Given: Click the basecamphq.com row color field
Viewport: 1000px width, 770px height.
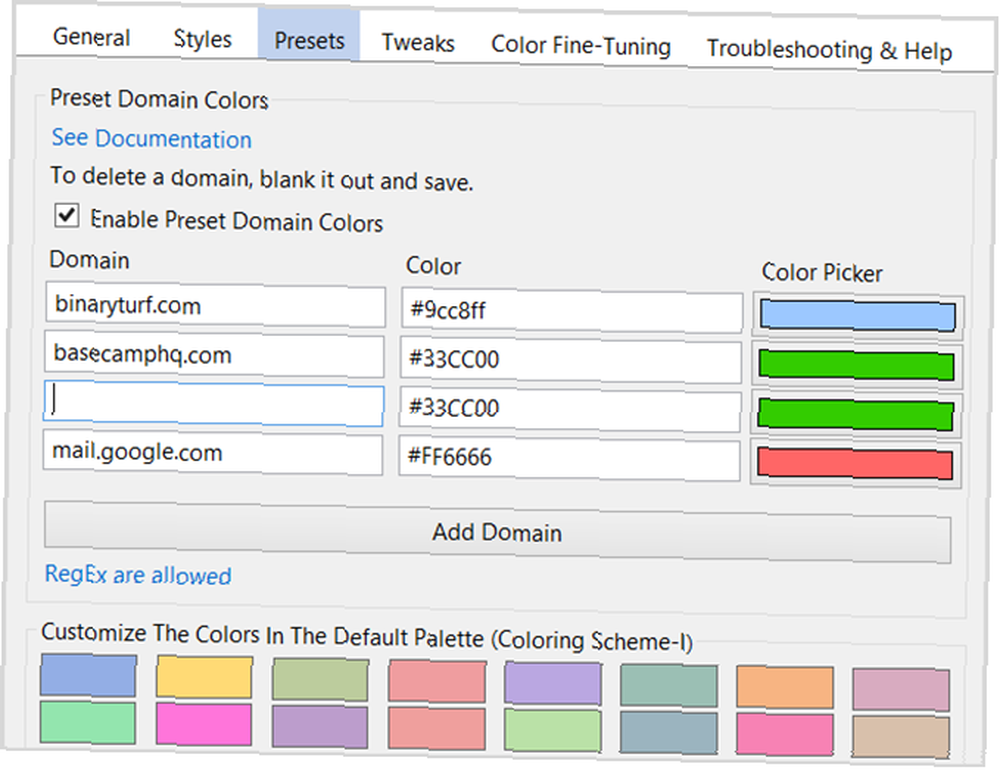Looking at the screenshot, I should click(x=571, y=360).
